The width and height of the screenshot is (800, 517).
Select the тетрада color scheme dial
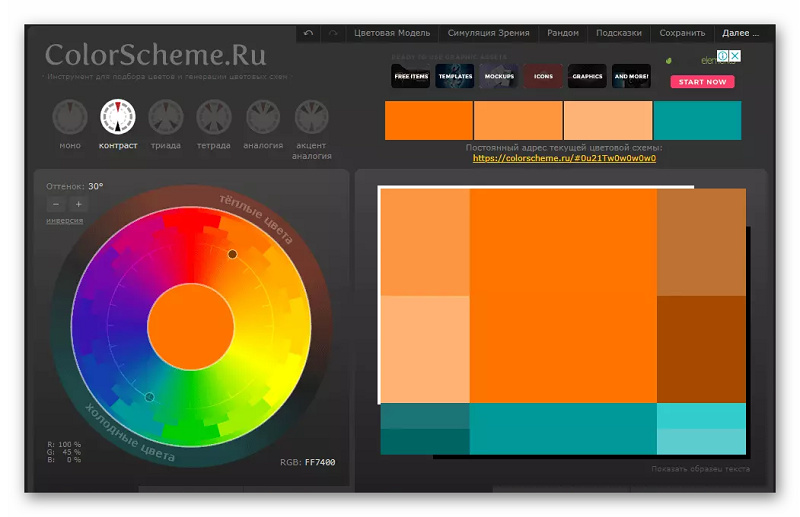(214, 117)
